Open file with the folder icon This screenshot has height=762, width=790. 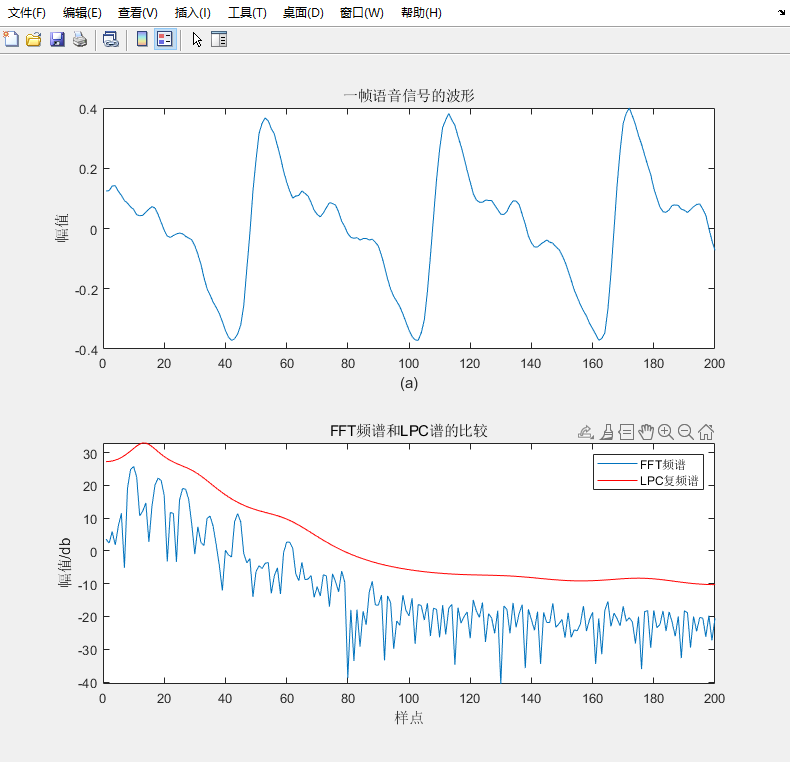tap(34, 39)
